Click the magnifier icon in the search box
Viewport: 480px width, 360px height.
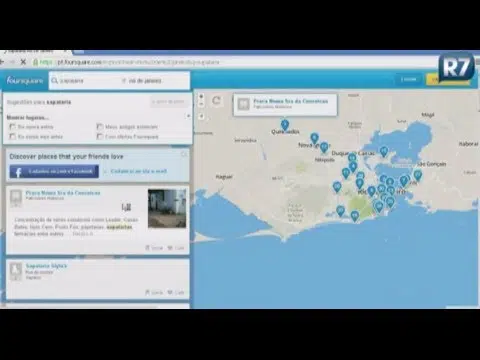tap(55, 81)
